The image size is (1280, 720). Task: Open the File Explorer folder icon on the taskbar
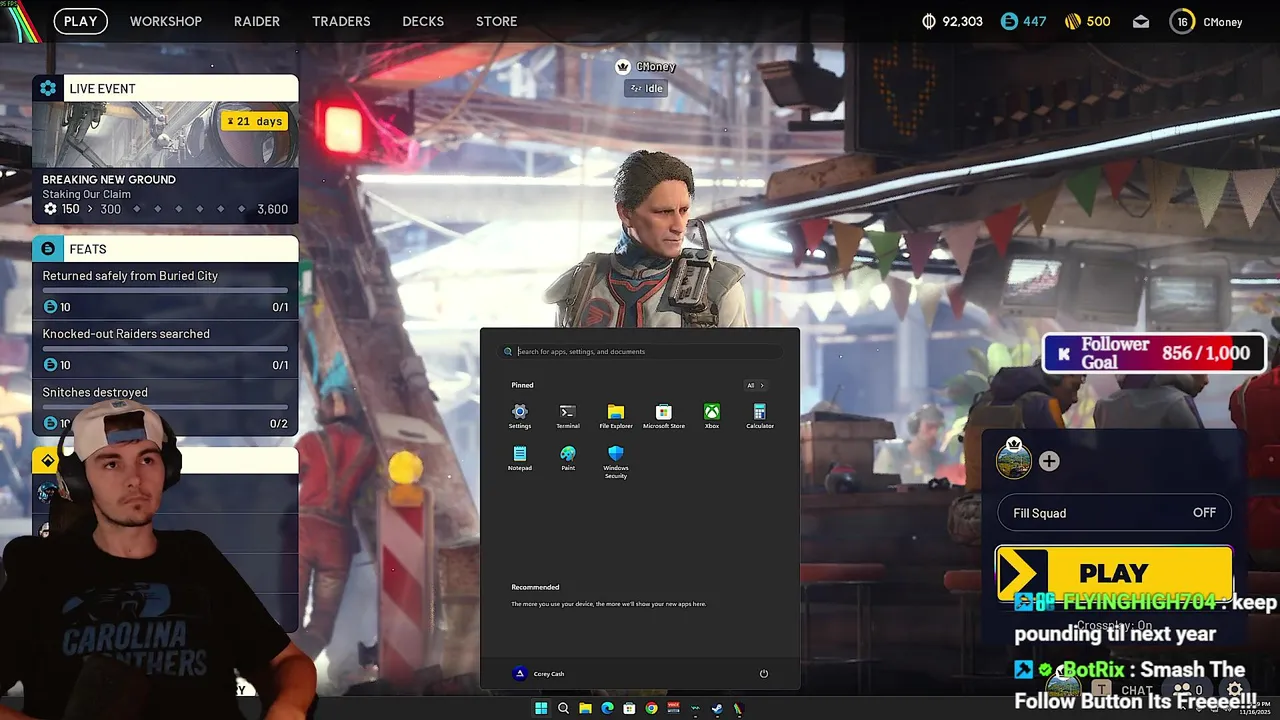click(x=585, y=708)
